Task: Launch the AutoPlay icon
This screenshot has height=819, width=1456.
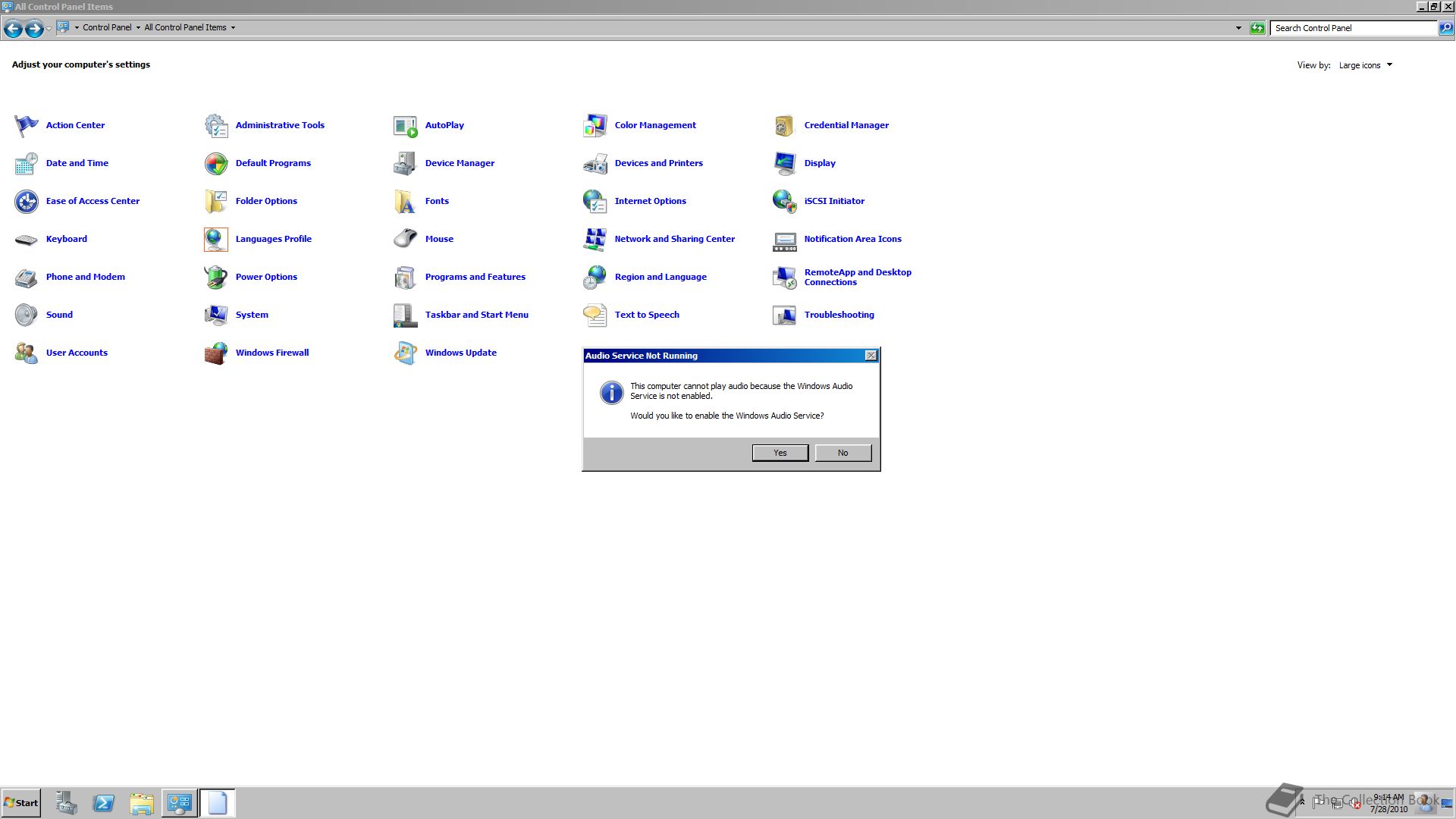Action: click(406, 125)
